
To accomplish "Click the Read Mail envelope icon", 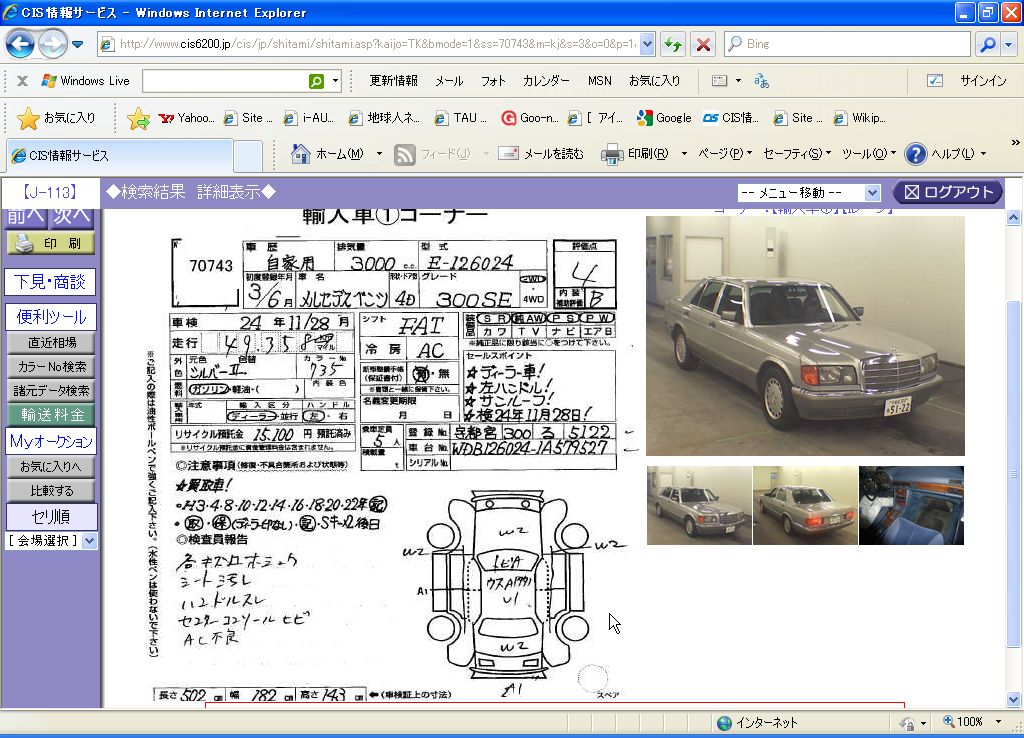I will (508, 154).
